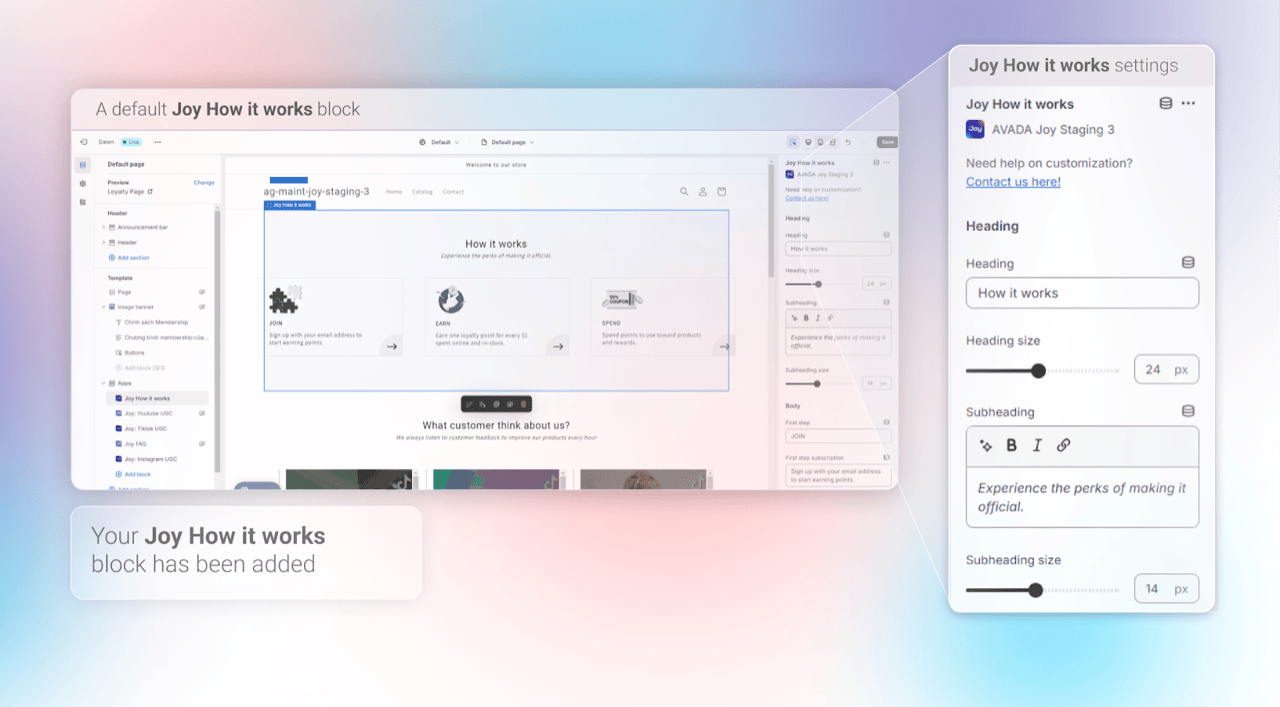Select the Joy How it works block in sidebar
The height and width of the screenshot is (707, 1280).
[x=157, y=398]
